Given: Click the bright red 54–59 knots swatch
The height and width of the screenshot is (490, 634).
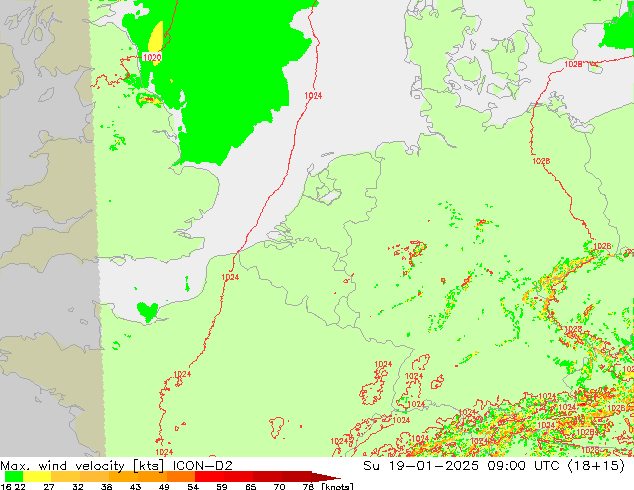Looking at the screenshot, I should 209,477.
